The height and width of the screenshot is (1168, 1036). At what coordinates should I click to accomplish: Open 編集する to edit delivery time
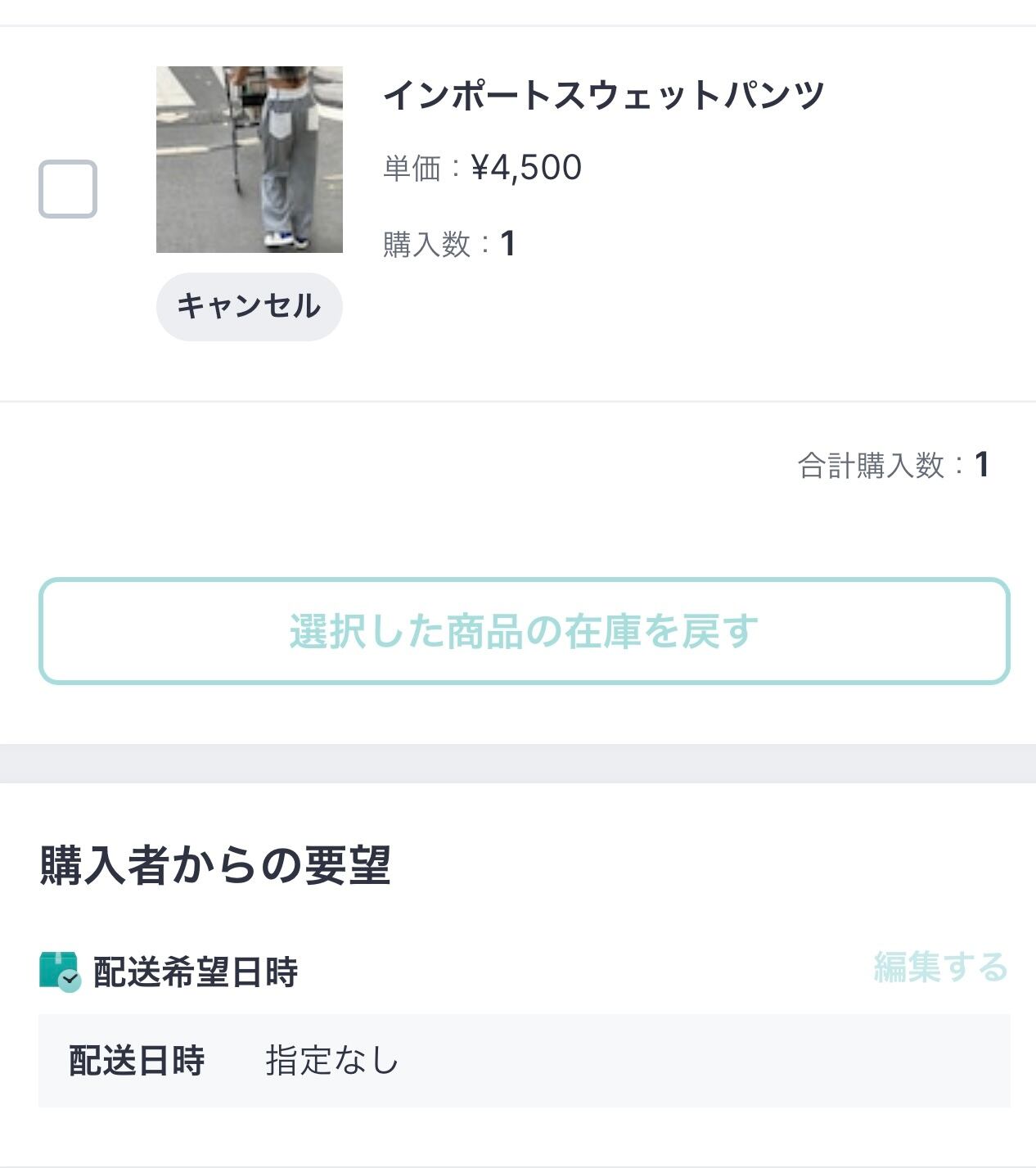[940, 967]
